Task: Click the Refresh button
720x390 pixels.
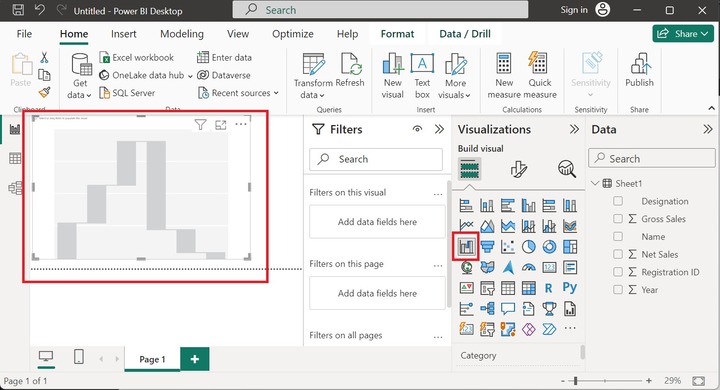Action: (x=350, y=70)
